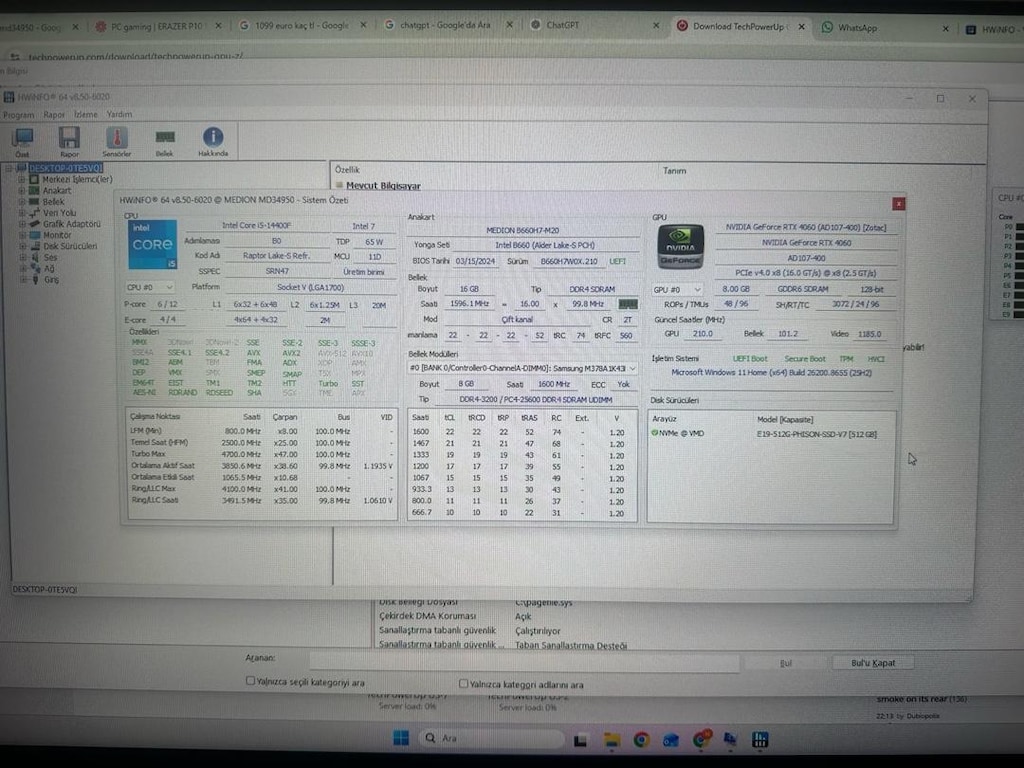Click 'MEDION B660H7-M20' motherboard field

click(522, 231)
